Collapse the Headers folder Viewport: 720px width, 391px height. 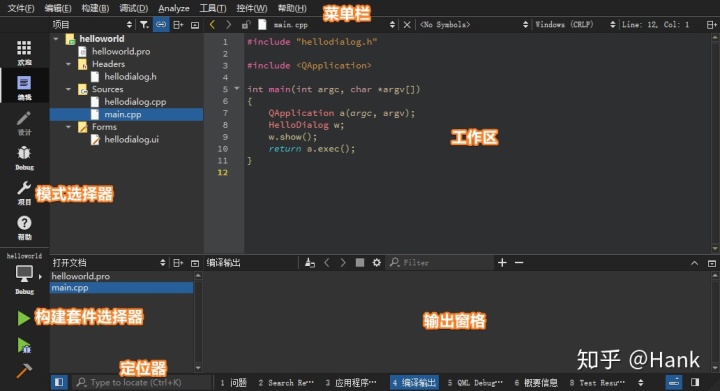tap(68, 64)
